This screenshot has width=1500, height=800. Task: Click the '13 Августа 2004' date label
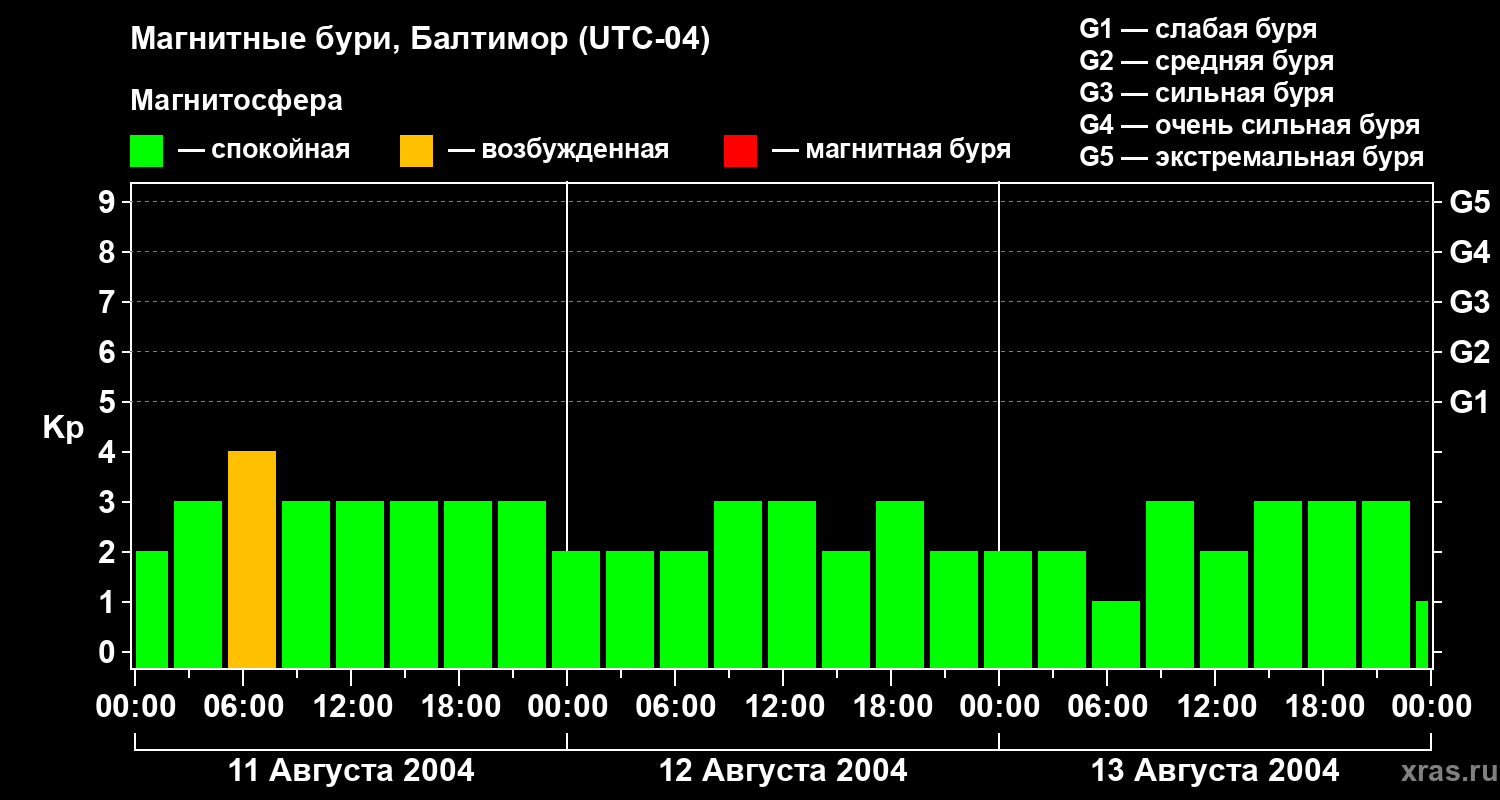(x=1215, y=771)
